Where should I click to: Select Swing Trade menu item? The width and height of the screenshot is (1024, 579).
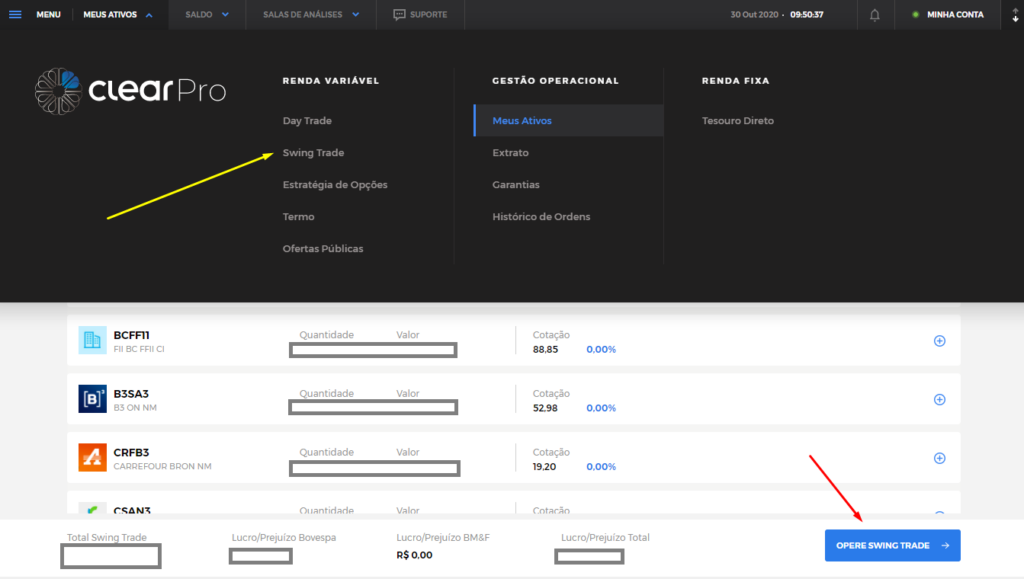tap(313, 153)
